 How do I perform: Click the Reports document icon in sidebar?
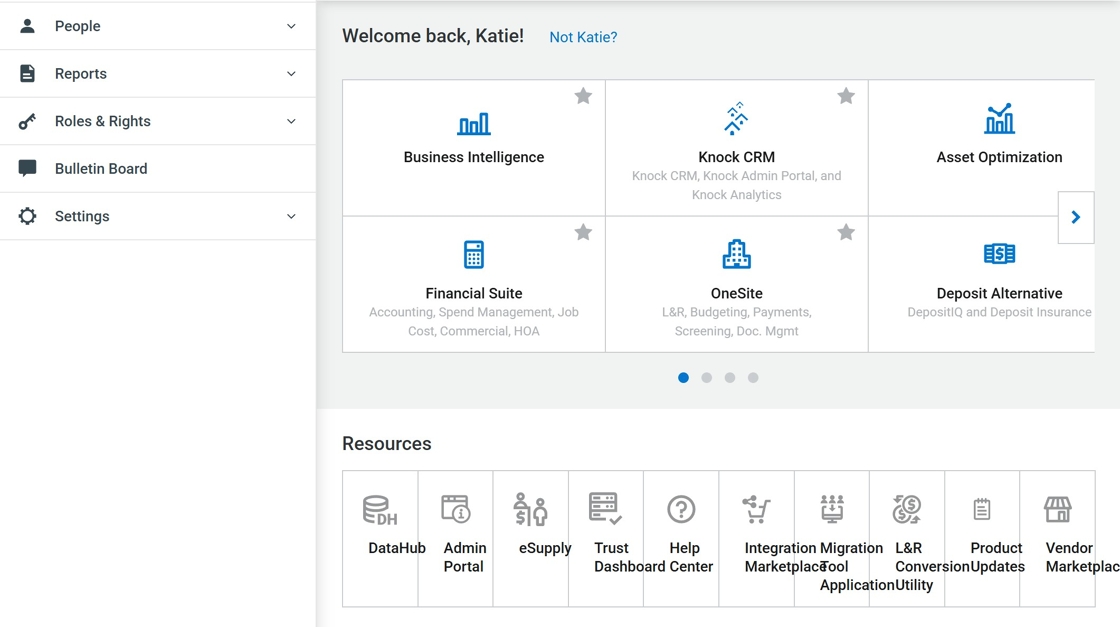click(27, 73)
